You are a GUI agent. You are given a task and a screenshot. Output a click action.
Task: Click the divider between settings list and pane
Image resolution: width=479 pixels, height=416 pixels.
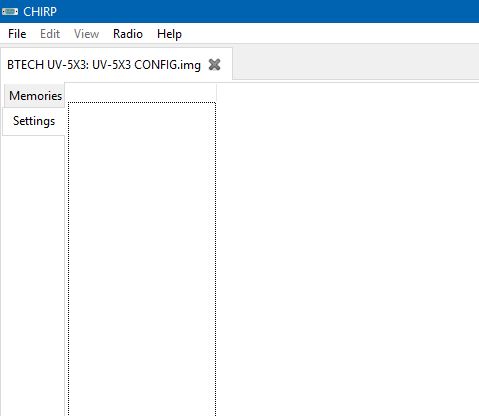[x=217, y=250]
